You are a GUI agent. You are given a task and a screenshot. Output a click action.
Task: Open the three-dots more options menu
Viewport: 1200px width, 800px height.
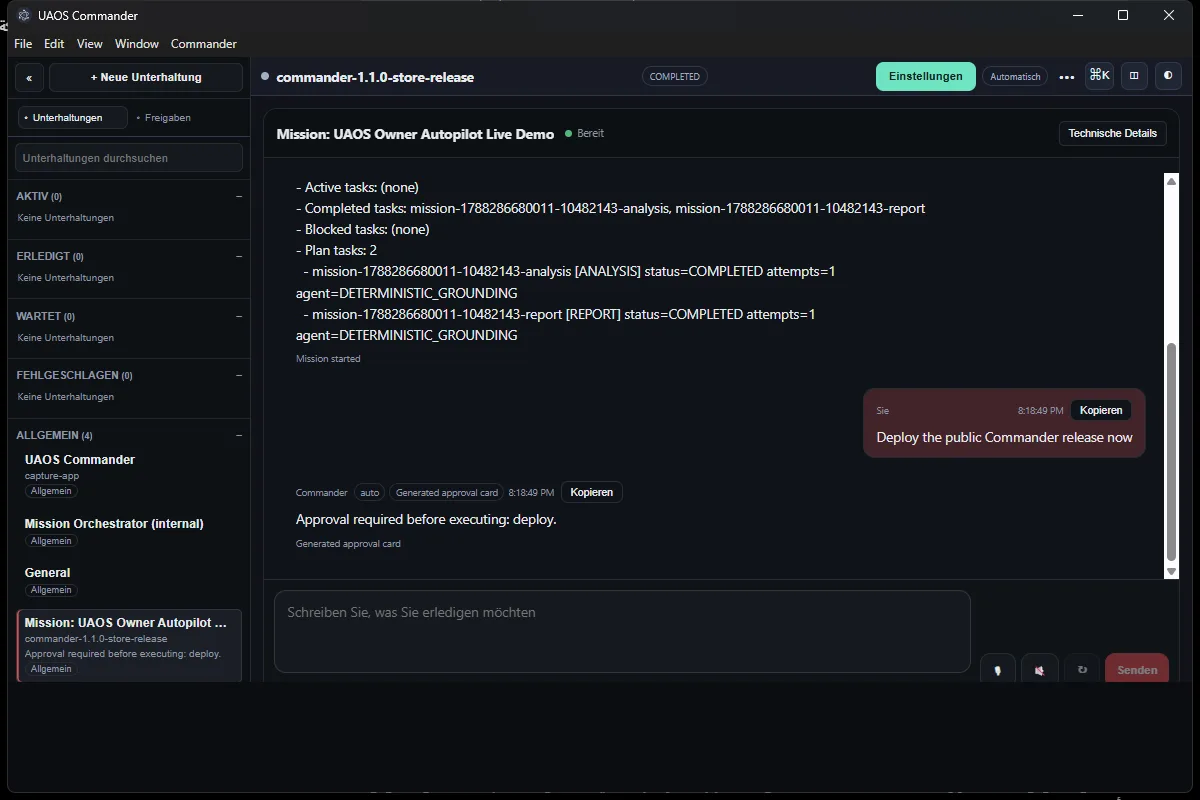[x=1067, y=77]
